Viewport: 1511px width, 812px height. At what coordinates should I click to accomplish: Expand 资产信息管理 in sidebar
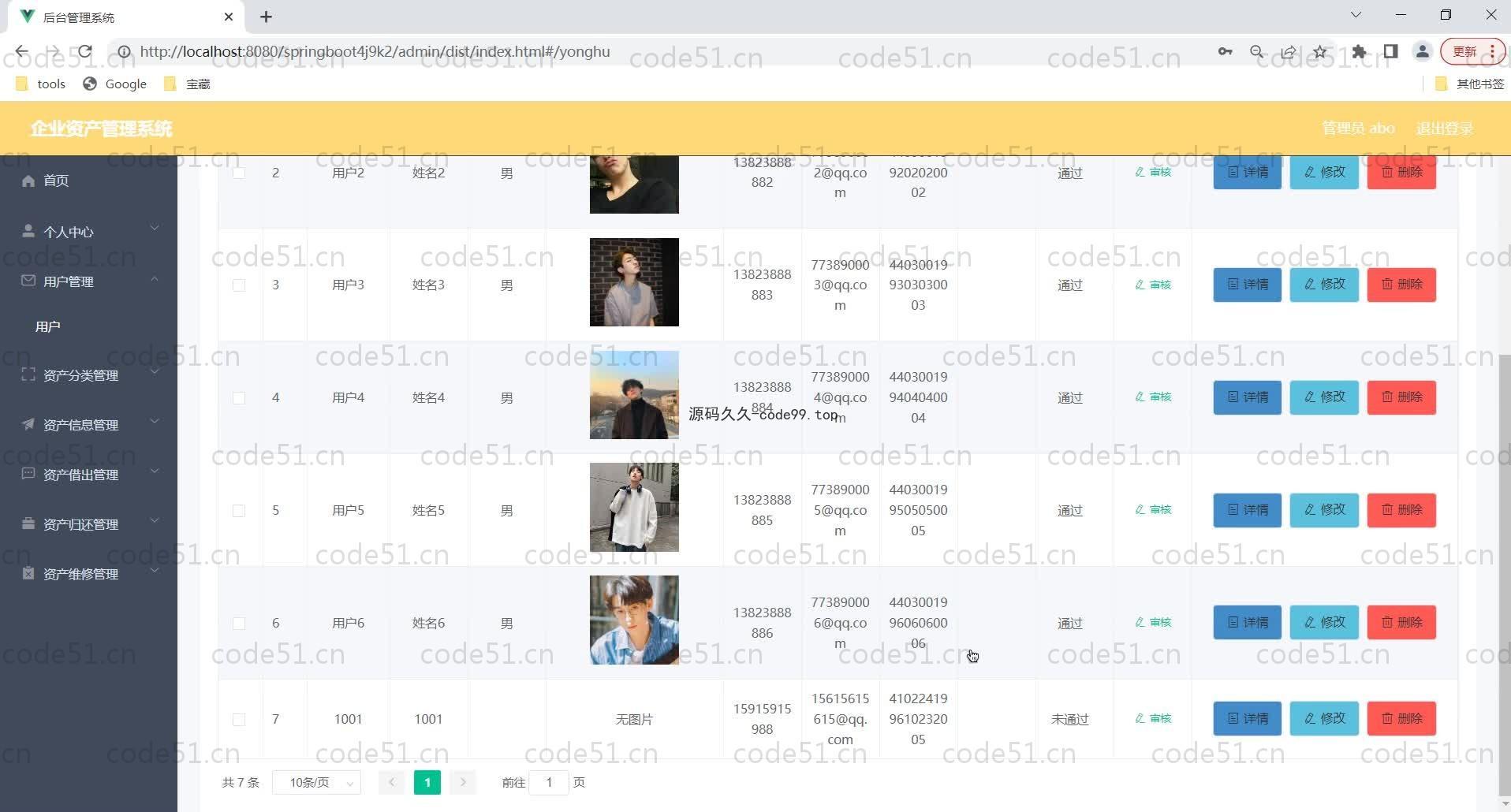pos(88,424)
